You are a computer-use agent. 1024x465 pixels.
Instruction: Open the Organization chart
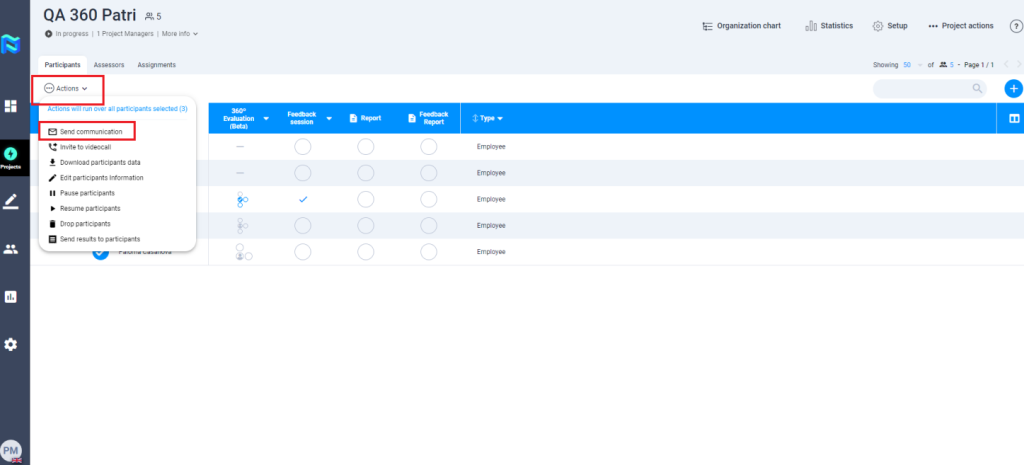(741, 26)
